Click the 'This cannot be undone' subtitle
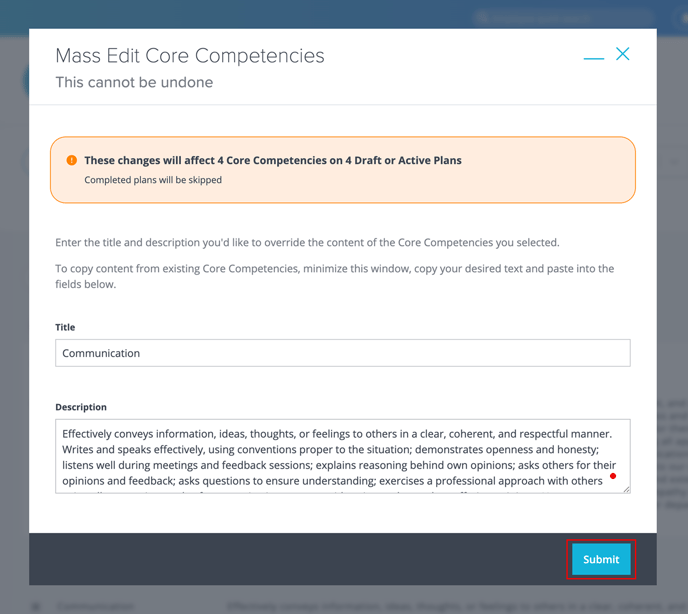This screenshot has width=688, height=614. [134, 82]
